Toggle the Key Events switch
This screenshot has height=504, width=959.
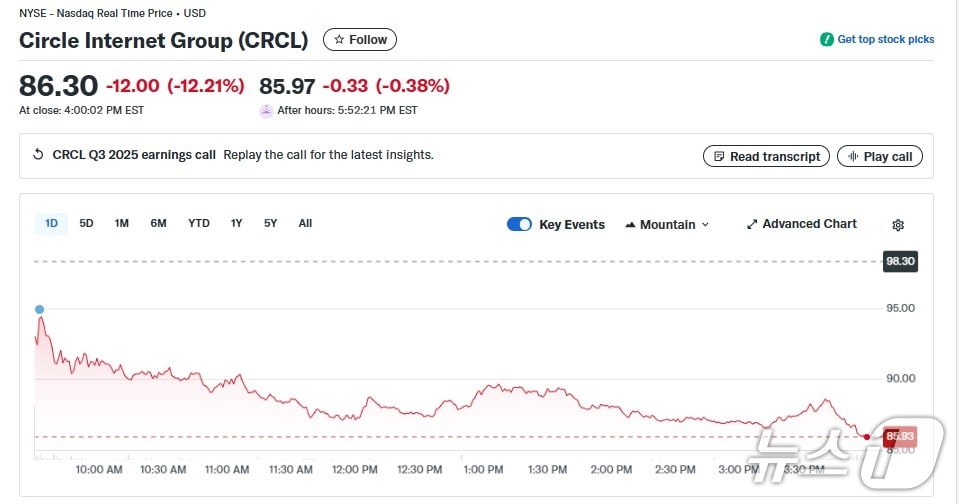pos(519,224)
